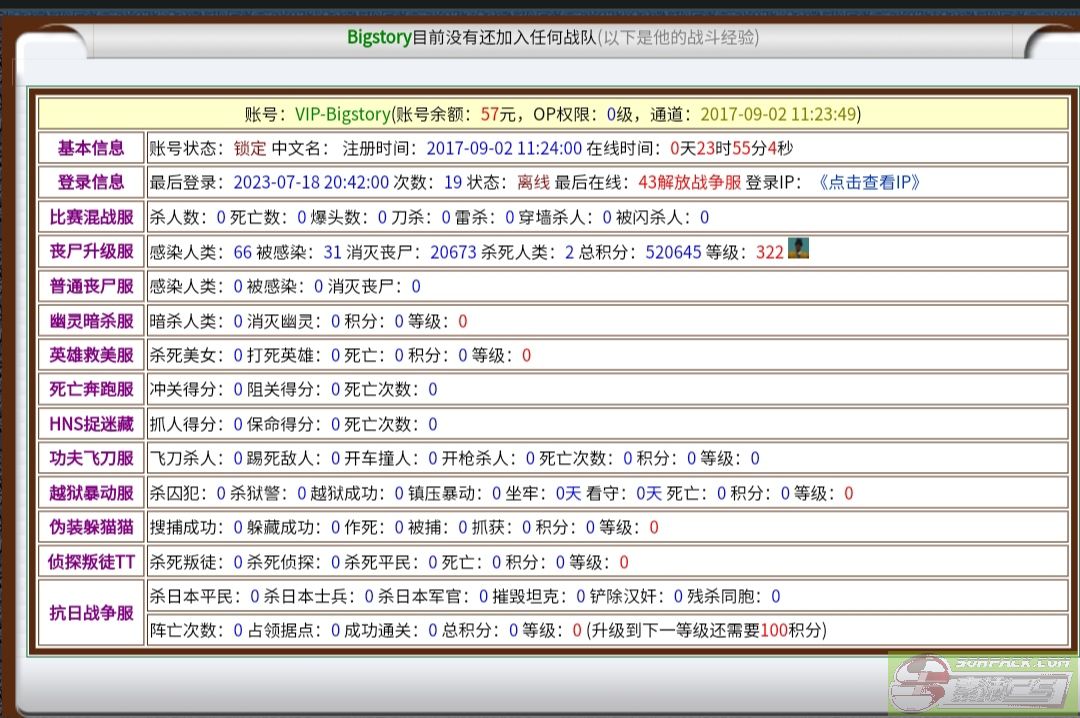Open the 越狱暴动服 label
Screen dimensions: 1080x718
[91, 493]
